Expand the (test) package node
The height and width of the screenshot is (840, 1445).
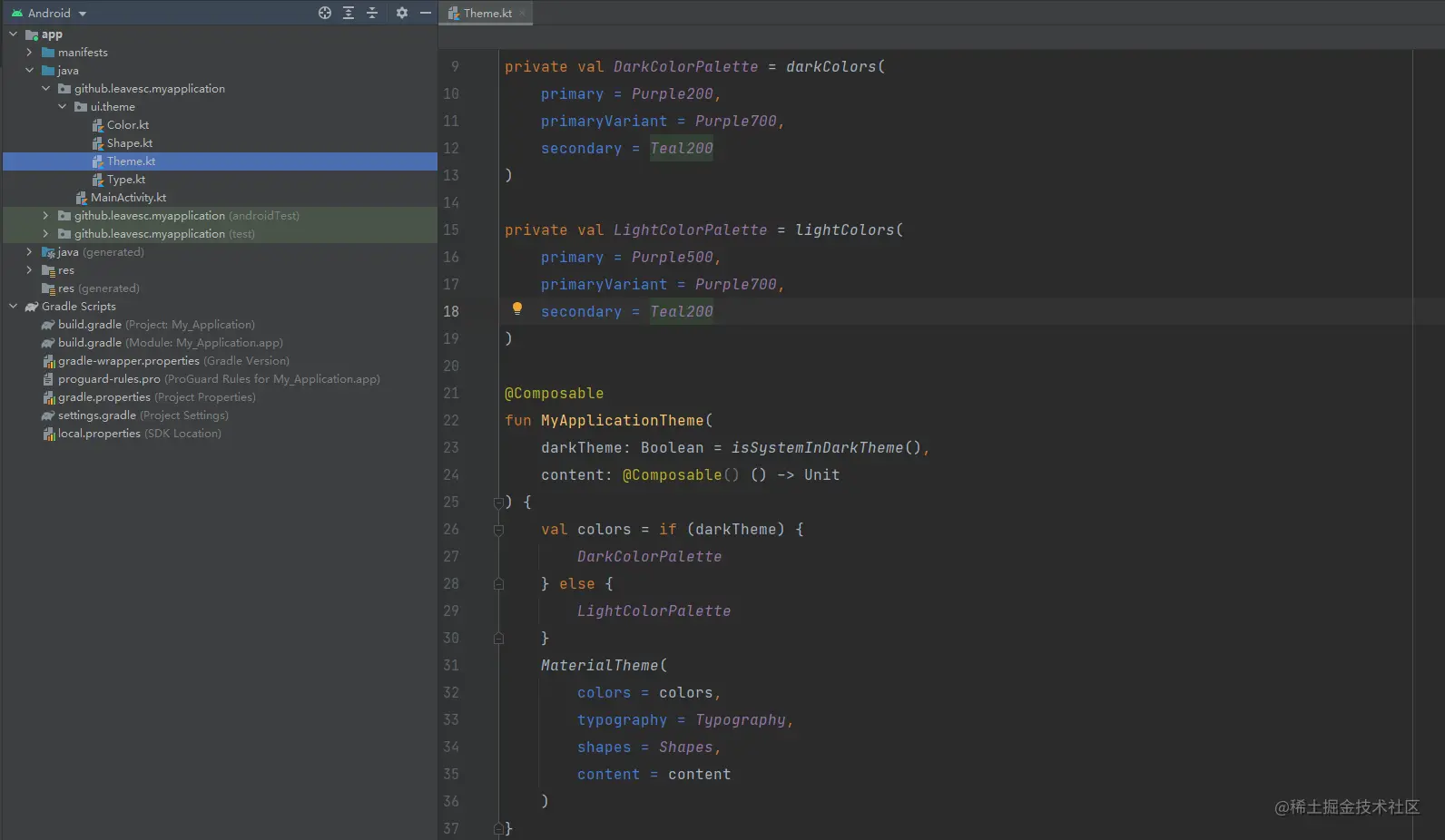tap(45, 234)
